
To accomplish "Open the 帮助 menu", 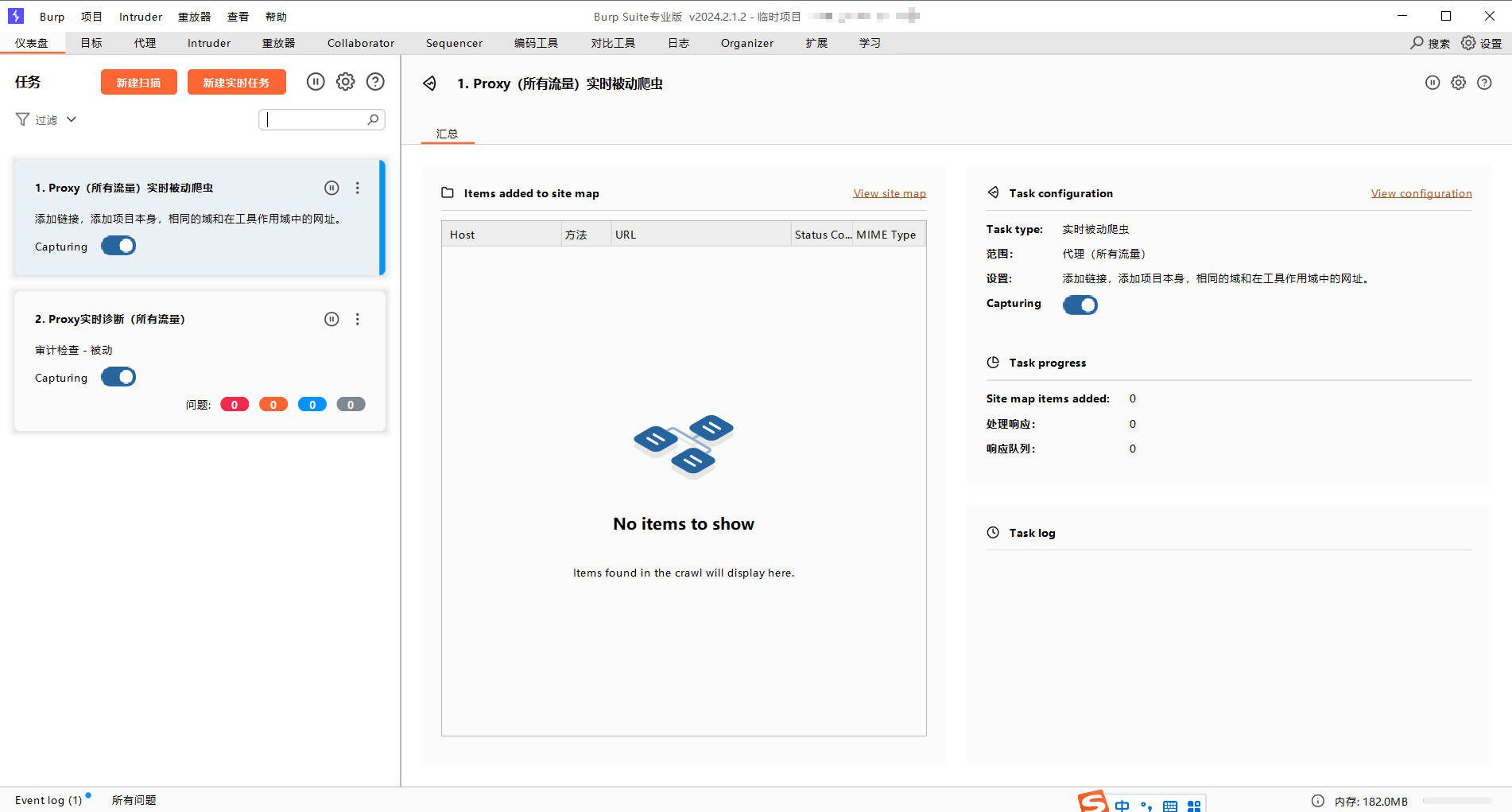I will pos(276,16).
